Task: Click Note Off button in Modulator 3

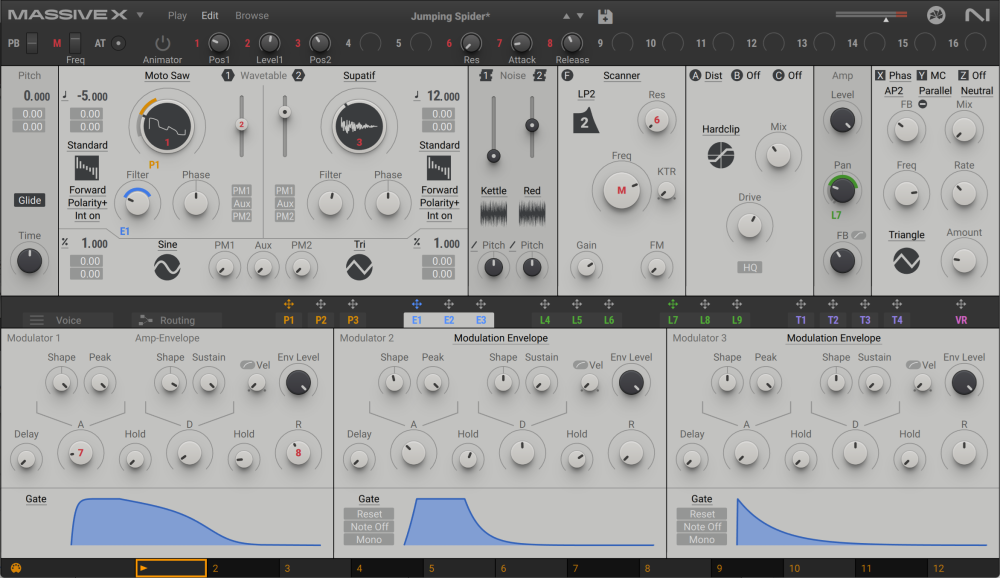Action: pyautogui.click(x=702, y=526)
